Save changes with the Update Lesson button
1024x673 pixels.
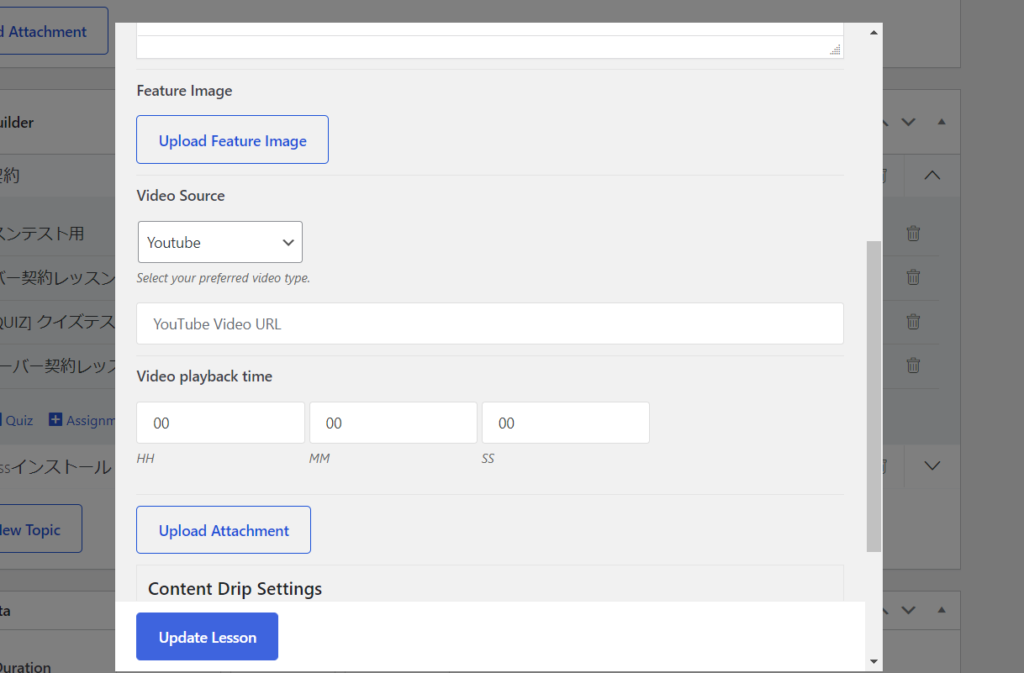coord(207,637)
